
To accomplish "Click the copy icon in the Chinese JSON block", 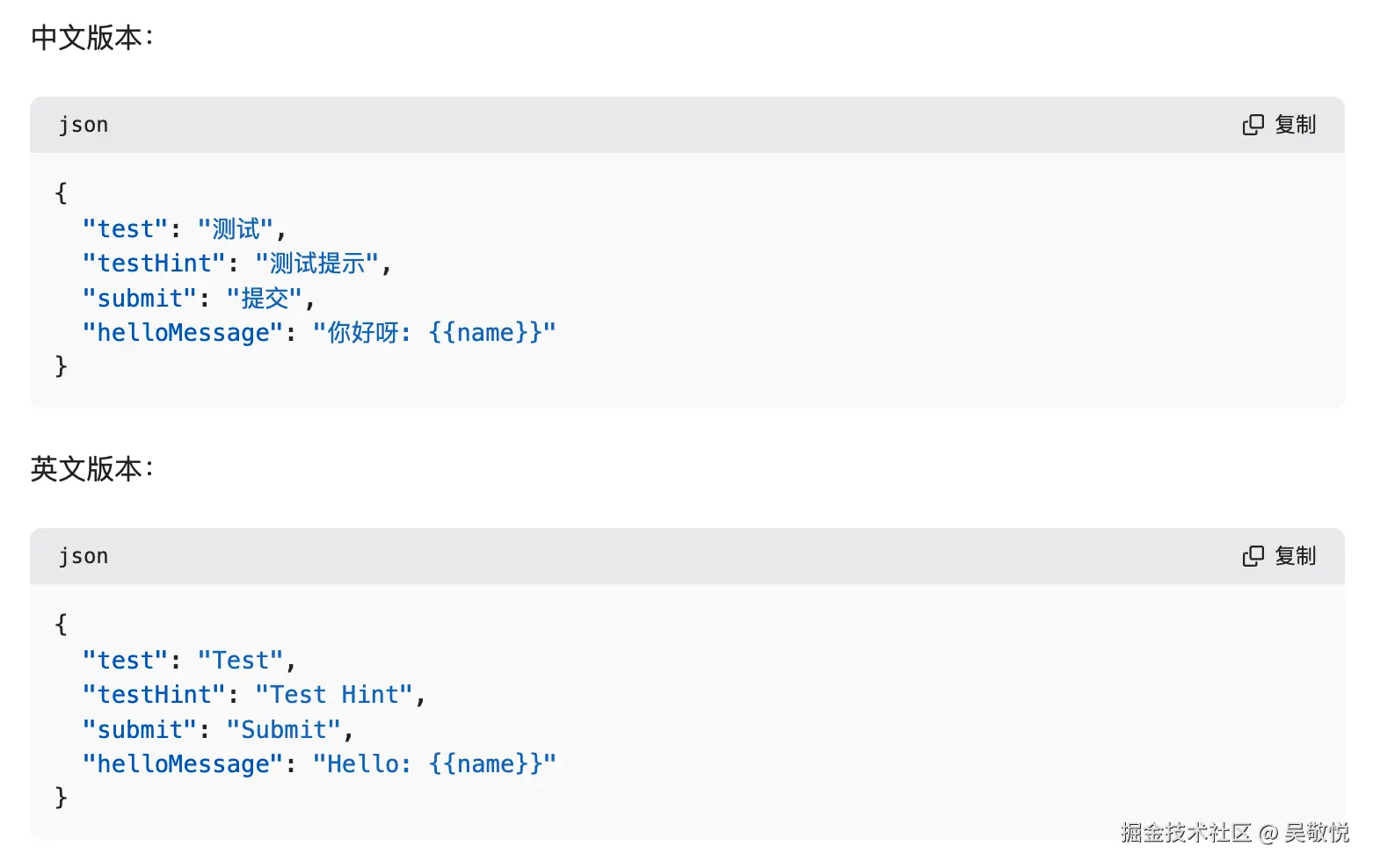I will (x=1253, y=125).
